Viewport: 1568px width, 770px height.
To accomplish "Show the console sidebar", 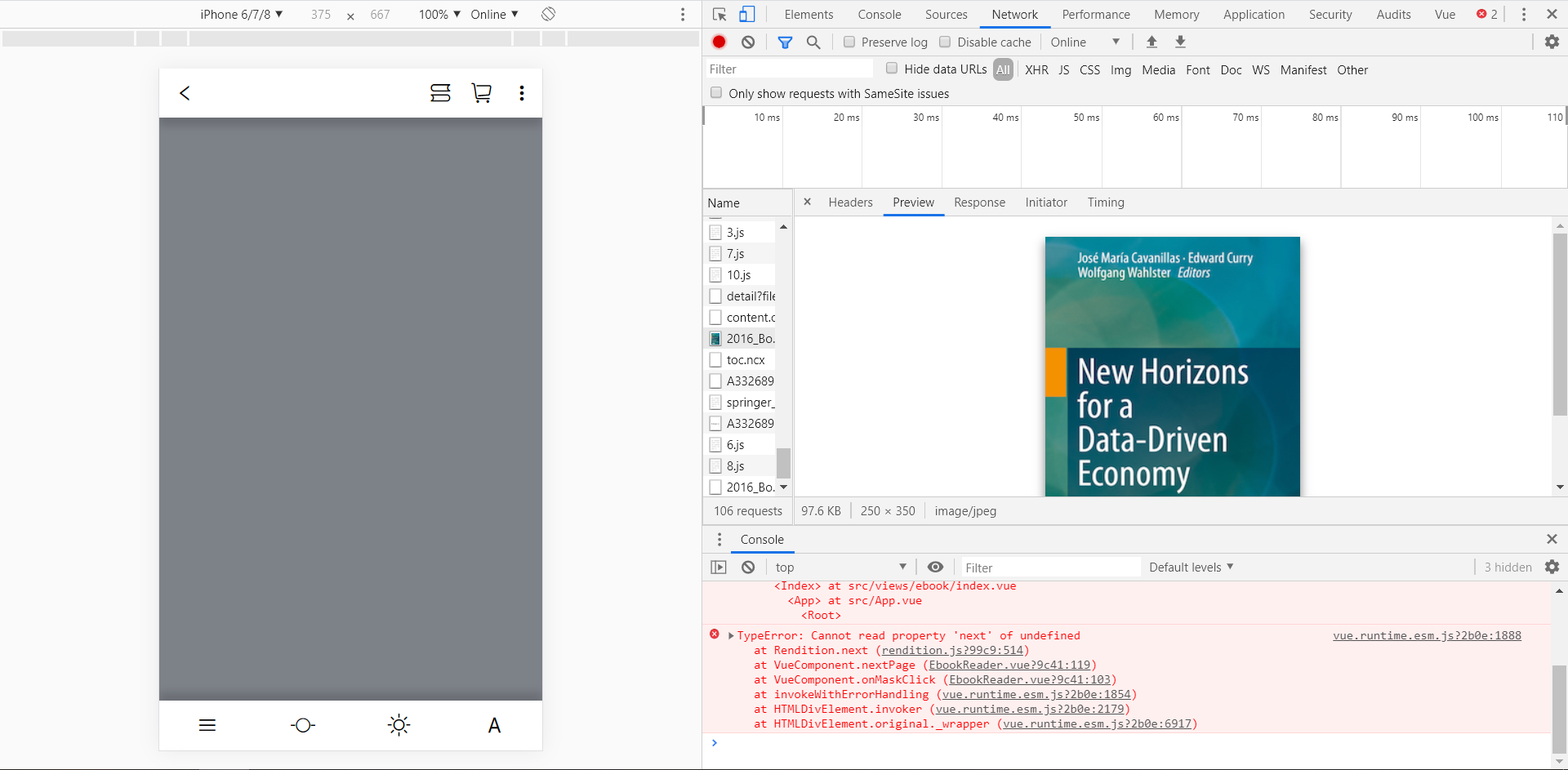I will click(719, 567).
